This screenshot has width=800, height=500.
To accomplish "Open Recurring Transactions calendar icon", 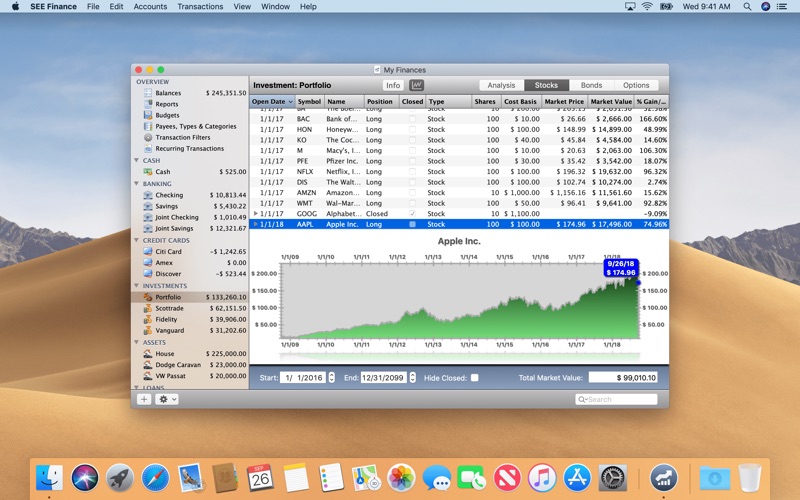I will 148,148.
